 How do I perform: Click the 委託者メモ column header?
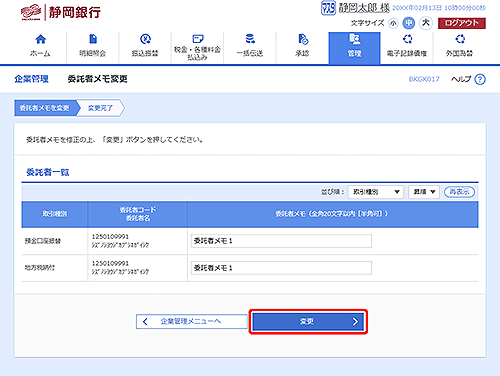click(332, 214)
